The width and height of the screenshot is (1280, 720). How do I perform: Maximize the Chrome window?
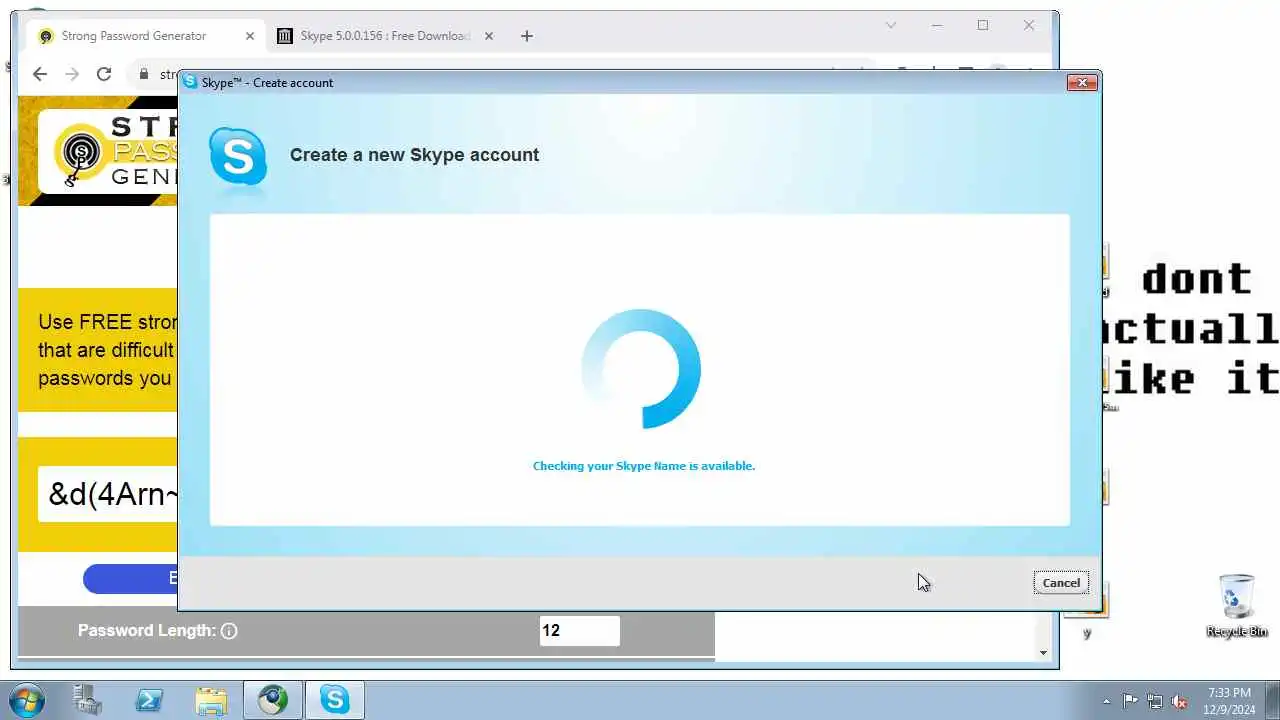983,25
